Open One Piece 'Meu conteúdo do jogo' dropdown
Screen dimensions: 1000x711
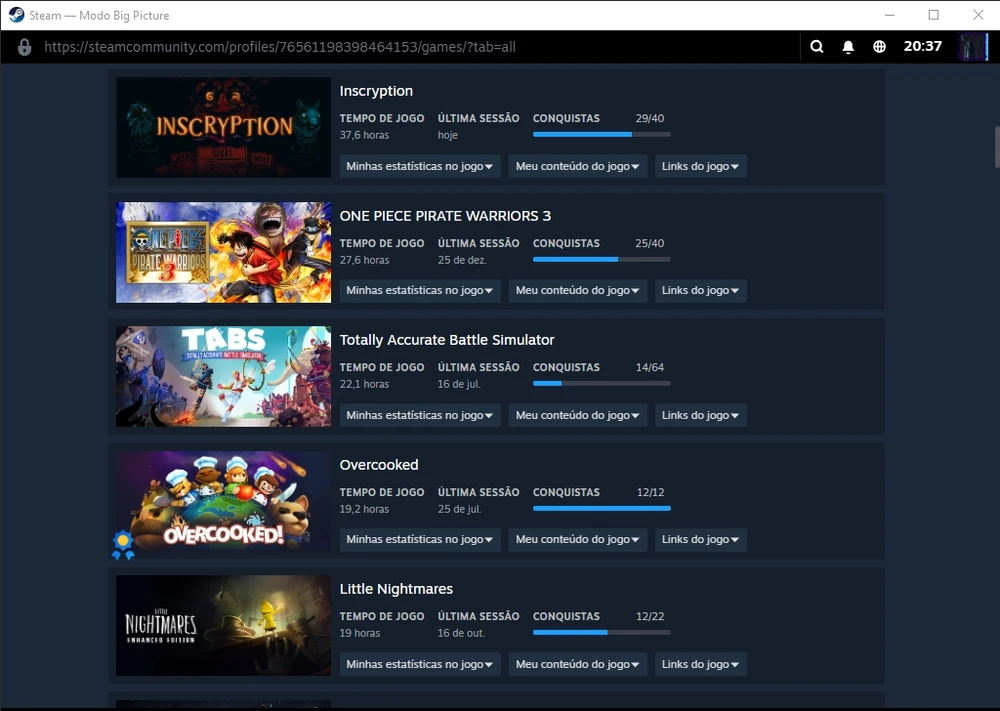point(578,291)
